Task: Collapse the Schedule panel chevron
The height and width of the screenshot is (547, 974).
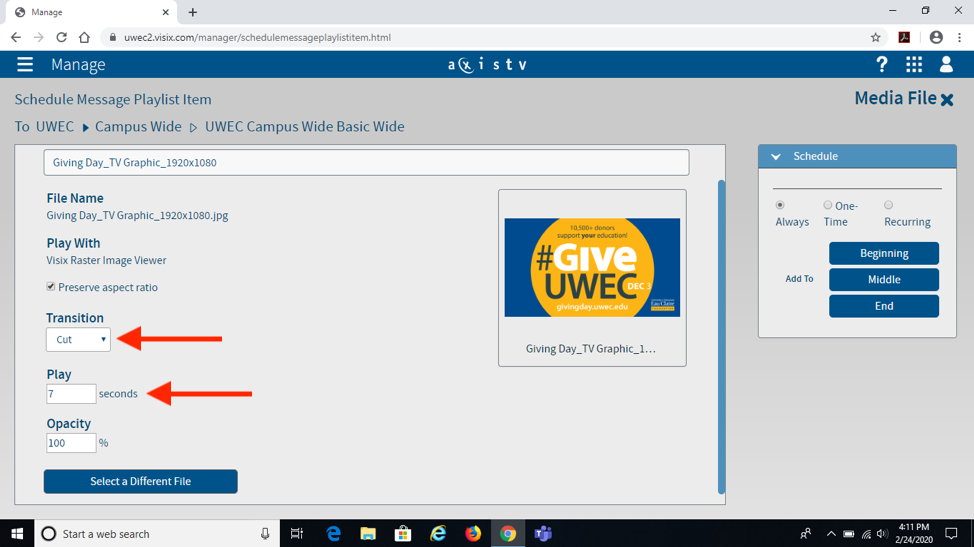Action: pyautogui.click(x=776, y=156)
